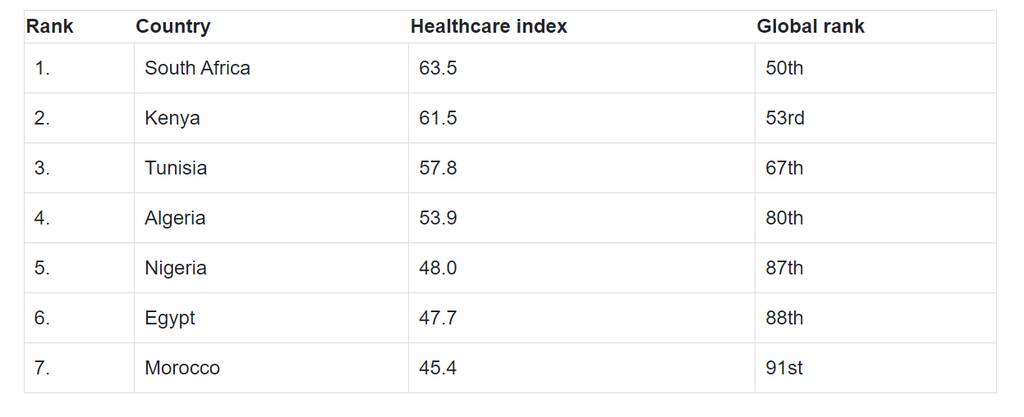This screenshot has height=417, width=1024.
Task: Click the Morocco cell
Action: (x=182, y=368)
